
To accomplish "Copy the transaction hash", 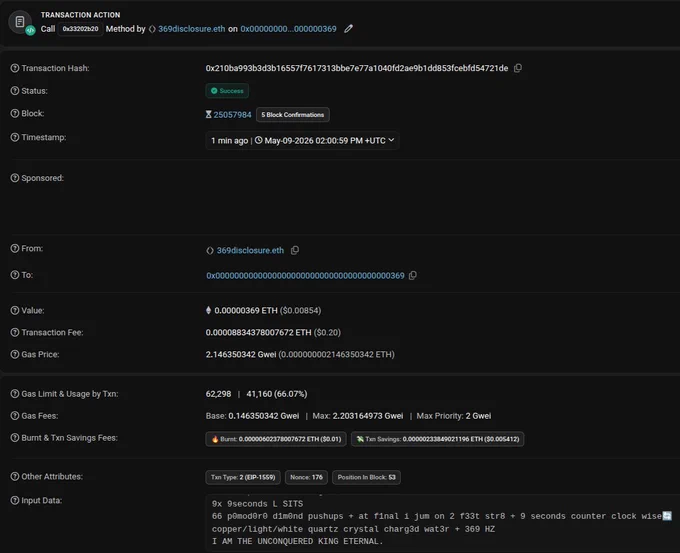I will [x=518, y=68].
